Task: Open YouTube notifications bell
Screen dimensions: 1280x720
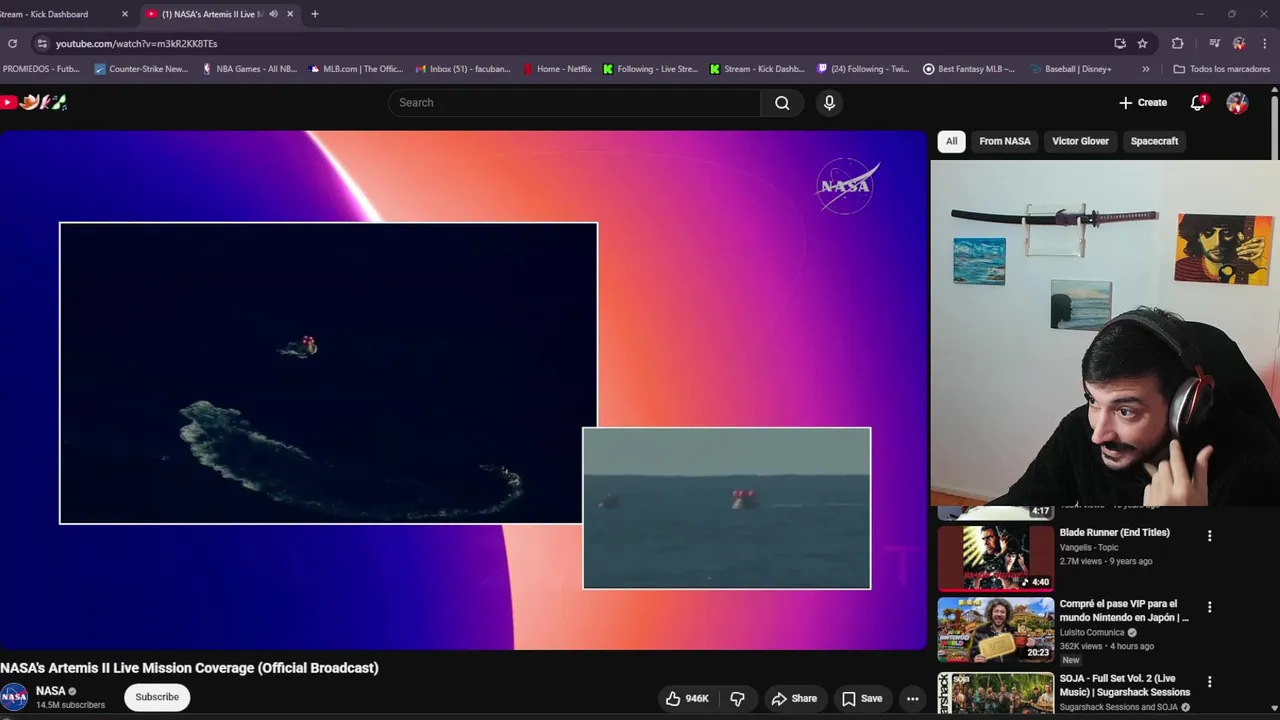Action: point(1198,103)
